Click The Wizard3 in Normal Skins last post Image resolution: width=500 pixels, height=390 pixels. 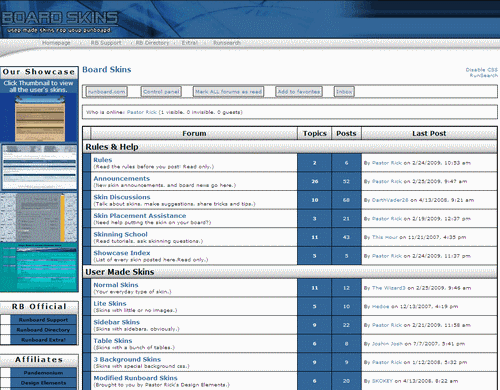click(389, 288)
